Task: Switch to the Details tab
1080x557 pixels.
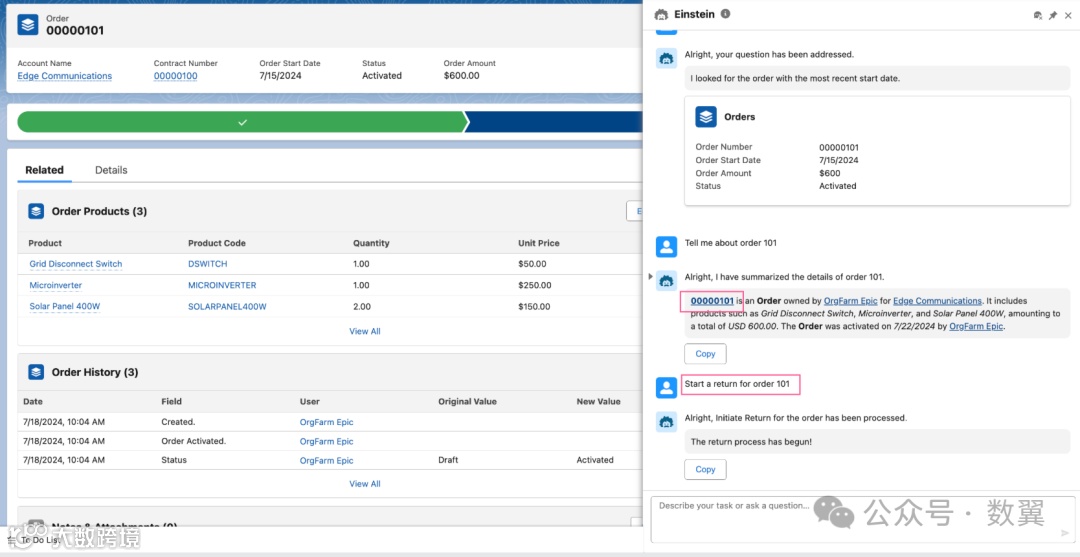Action: pyautogui.click(x=111, y=170)
